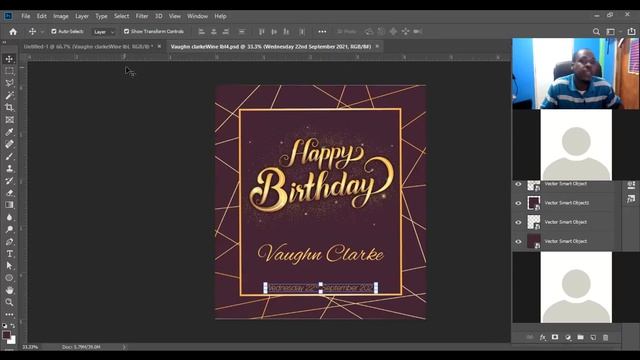Open the File menu

point(26,16)
